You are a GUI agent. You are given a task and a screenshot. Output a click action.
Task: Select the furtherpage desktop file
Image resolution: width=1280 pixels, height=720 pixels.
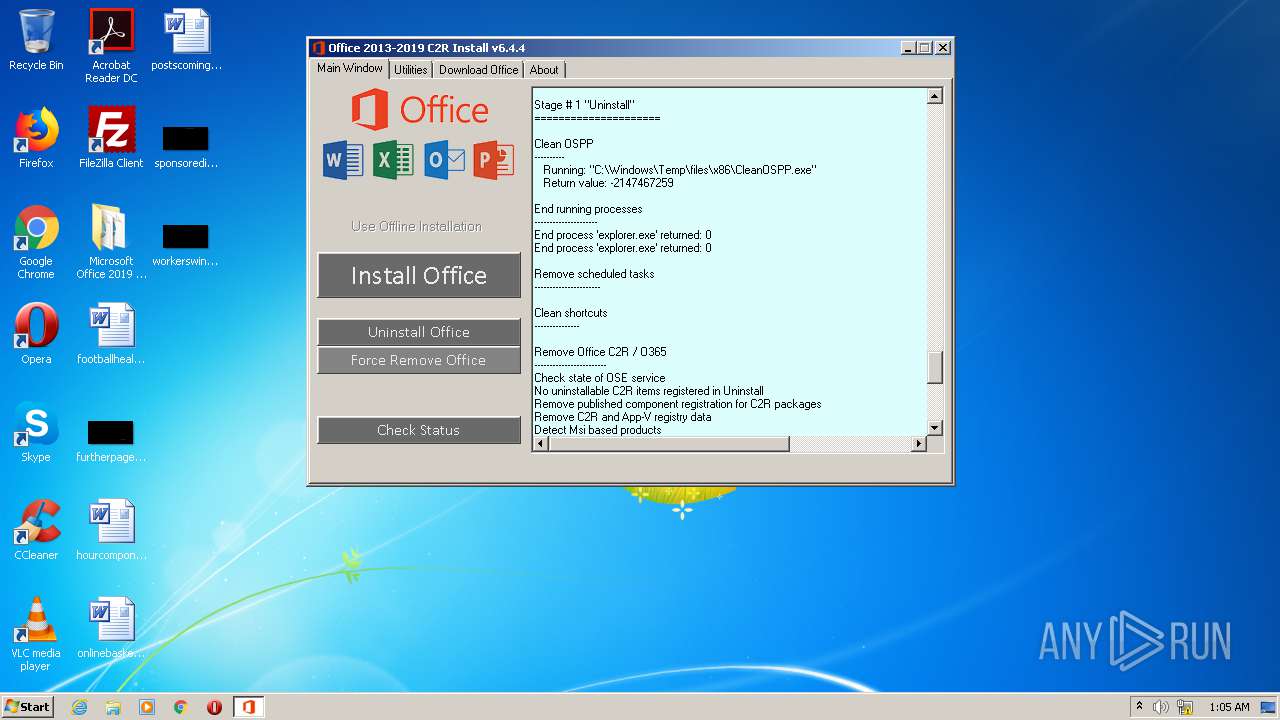[x=111, y=440]
